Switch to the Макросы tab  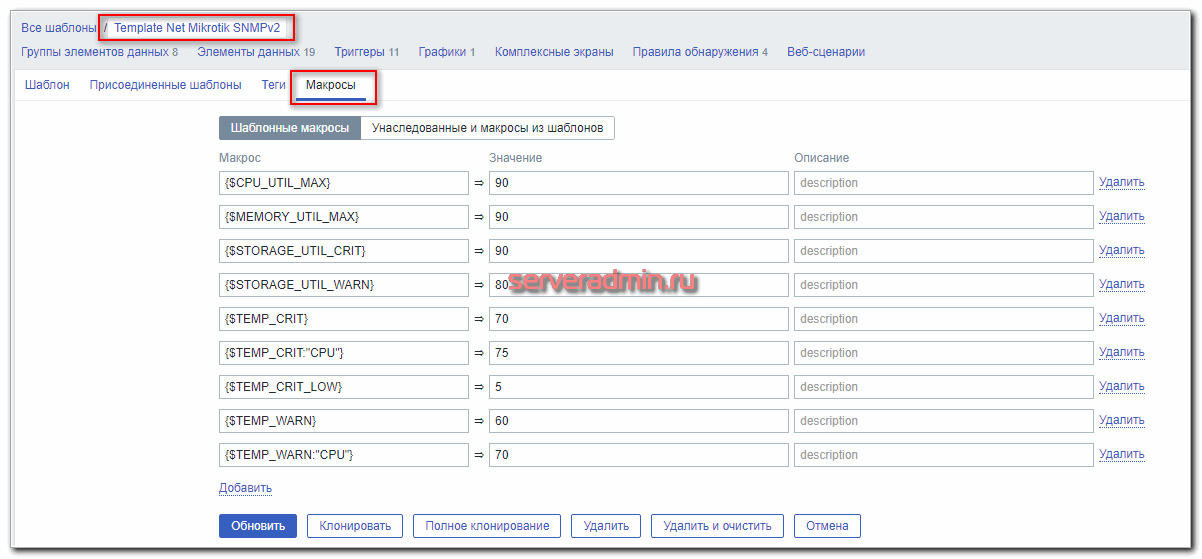(331, 86)
